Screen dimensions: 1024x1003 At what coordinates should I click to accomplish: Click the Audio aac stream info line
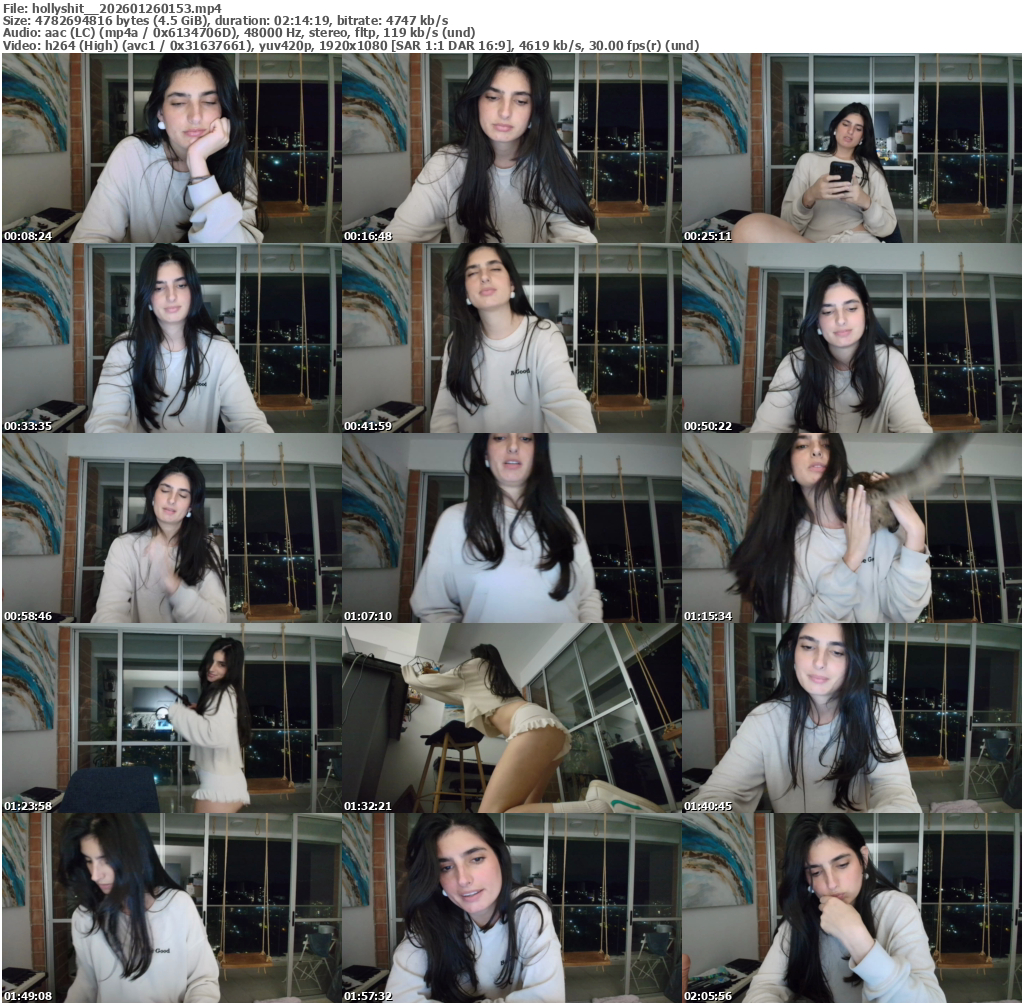tap(239, 33)
